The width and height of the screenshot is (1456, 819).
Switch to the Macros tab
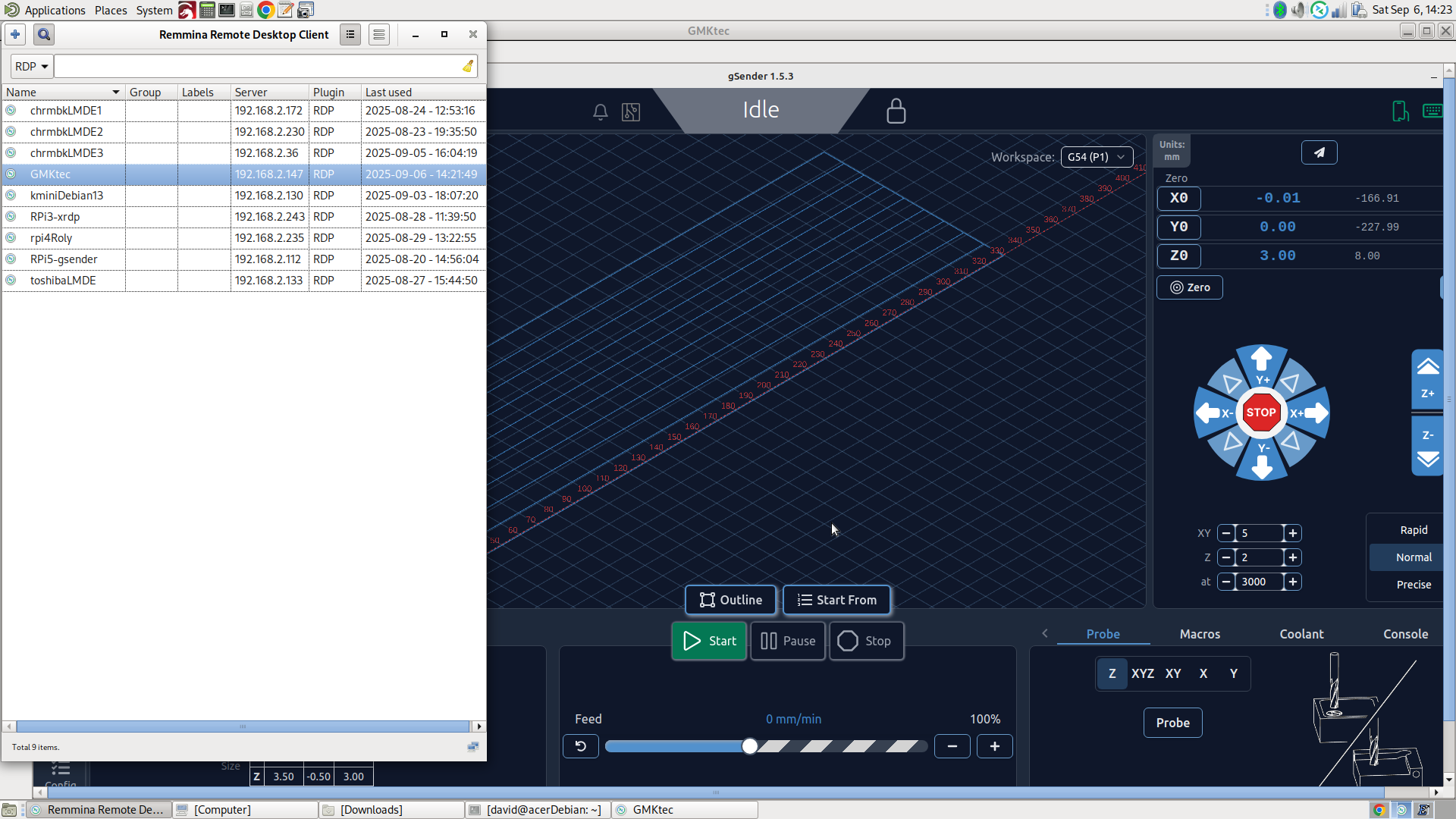coord(1200,634)
